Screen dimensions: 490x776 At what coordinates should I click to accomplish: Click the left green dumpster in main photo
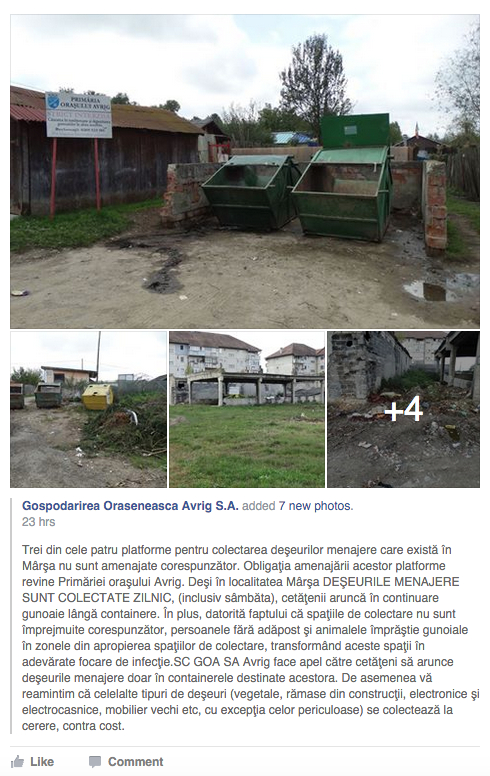pos(250,192)
